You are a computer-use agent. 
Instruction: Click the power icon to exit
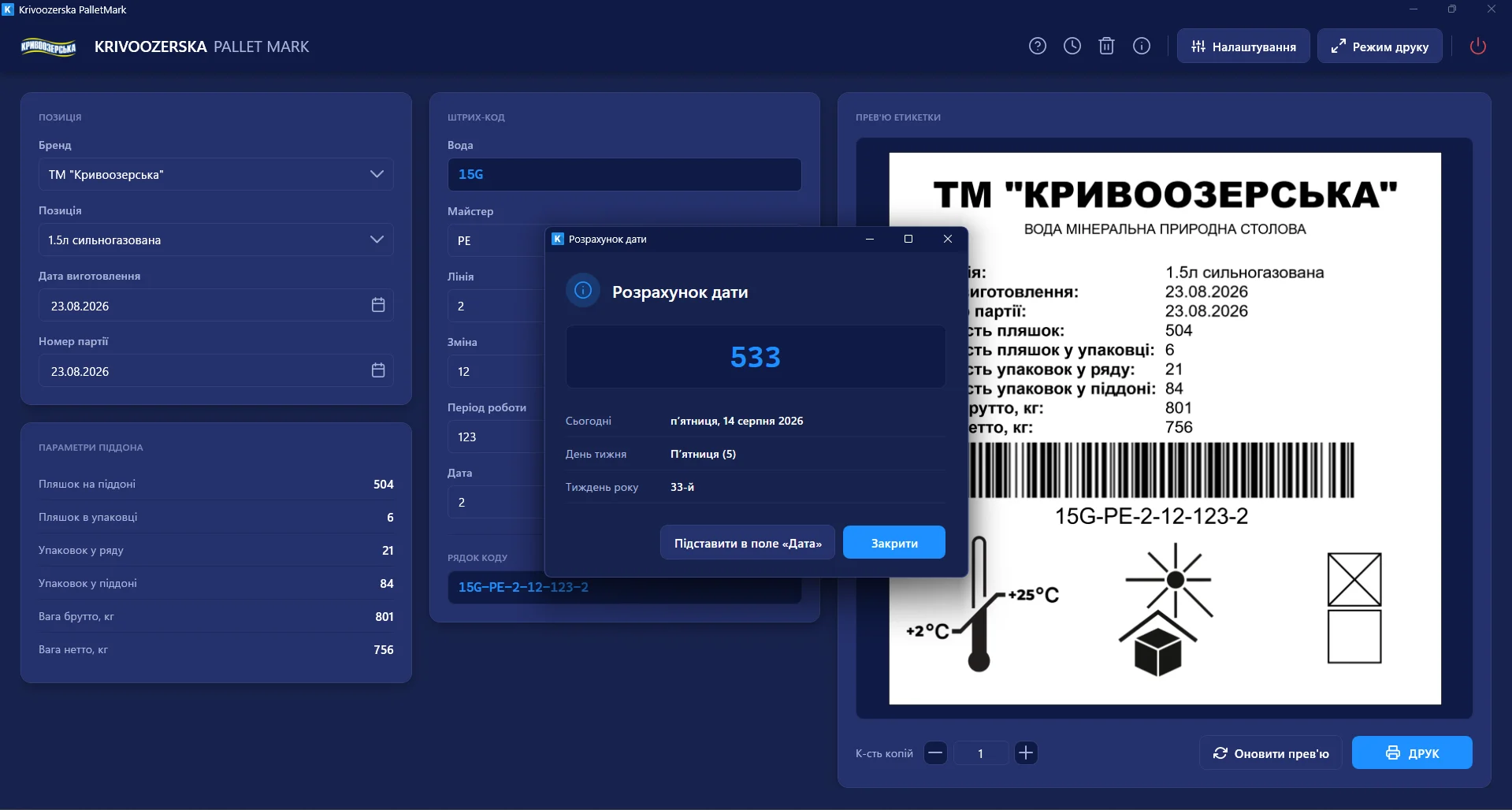(x=1478, y=46)
